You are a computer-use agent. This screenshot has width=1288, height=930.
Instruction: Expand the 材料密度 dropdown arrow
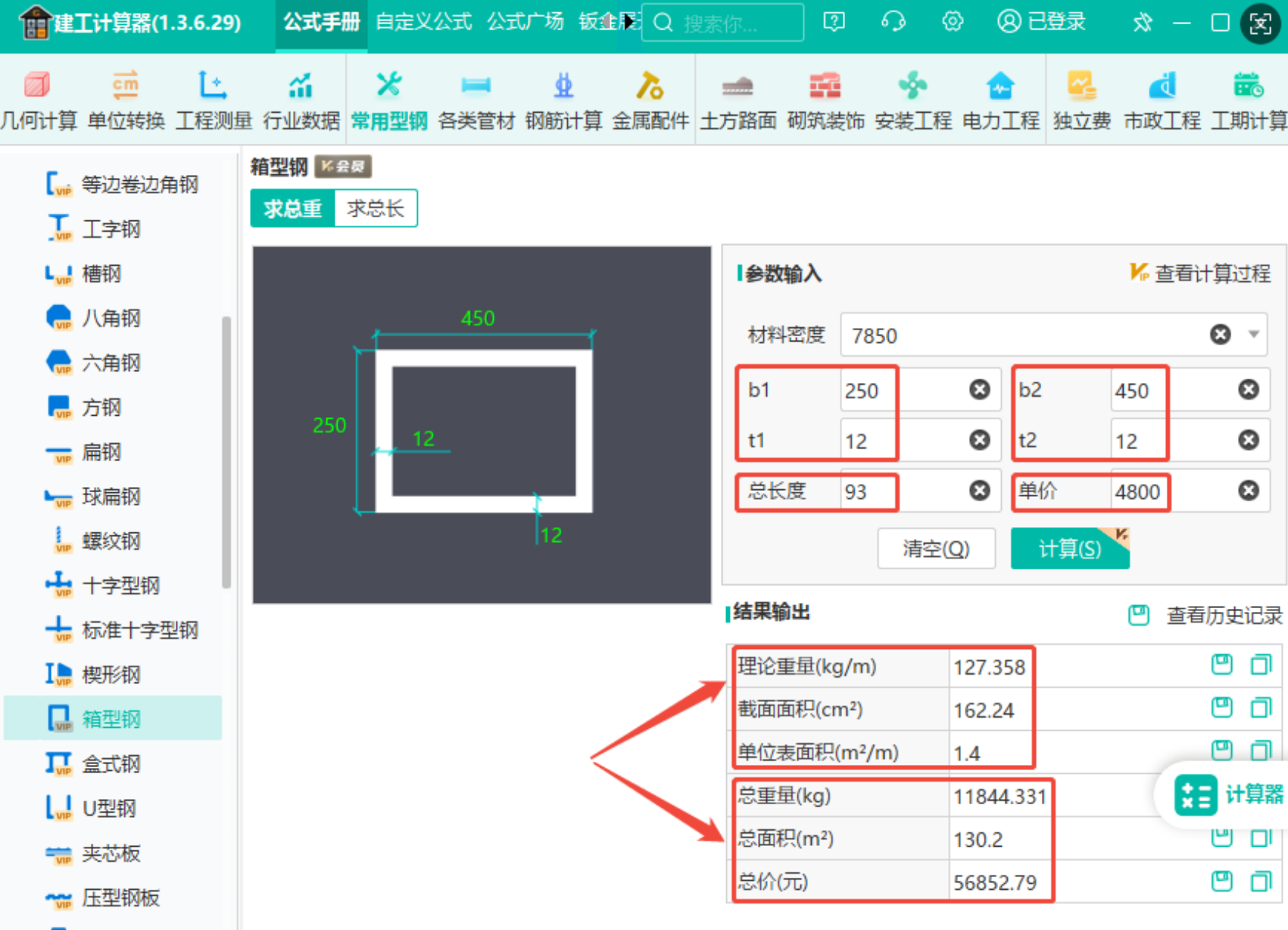pyautogui.click(x=1254, y=334)
